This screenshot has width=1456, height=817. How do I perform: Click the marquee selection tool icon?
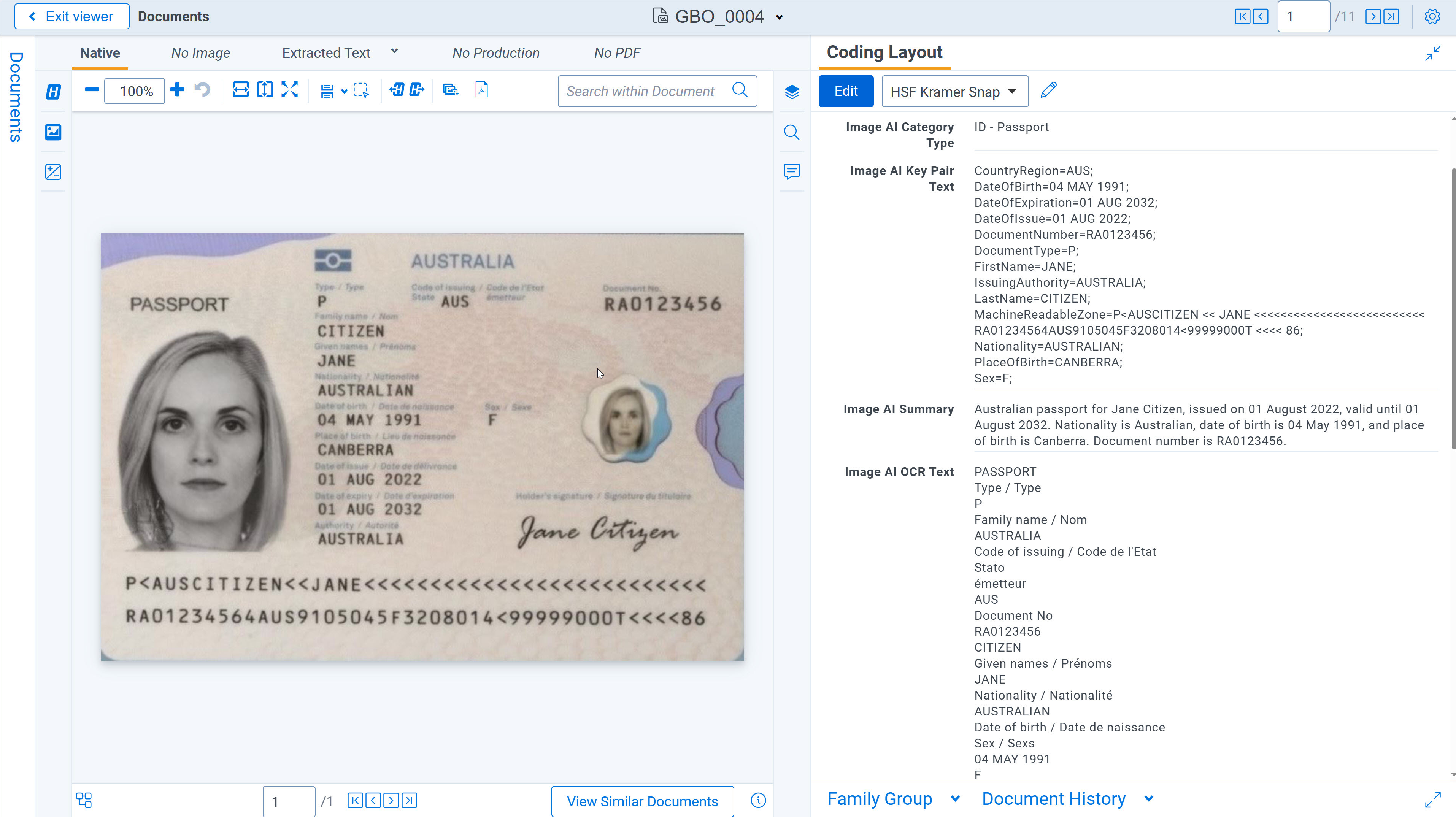pos(360,90)
